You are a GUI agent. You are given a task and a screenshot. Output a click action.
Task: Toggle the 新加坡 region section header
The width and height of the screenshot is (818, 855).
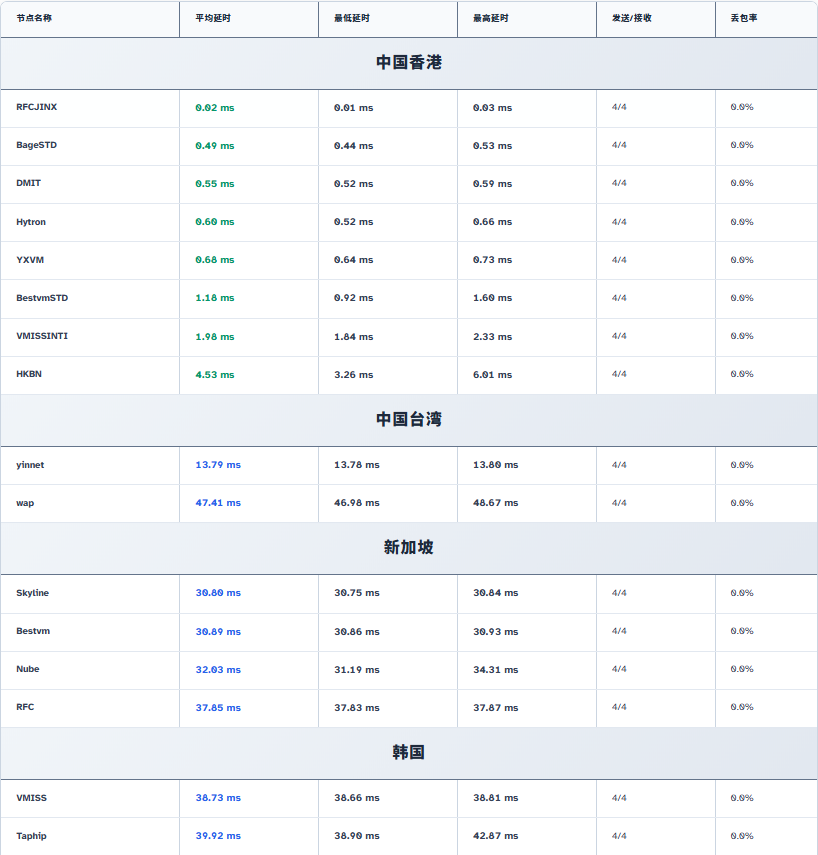click(x=409, y=548)
